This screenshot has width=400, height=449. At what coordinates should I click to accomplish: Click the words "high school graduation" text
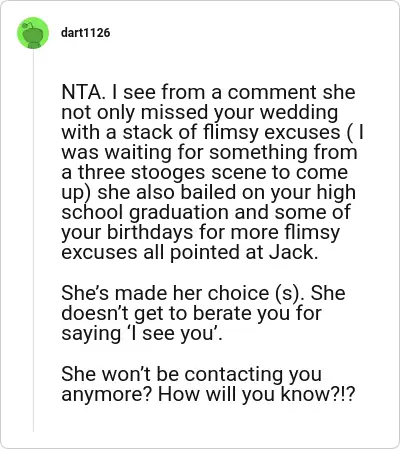209,203
